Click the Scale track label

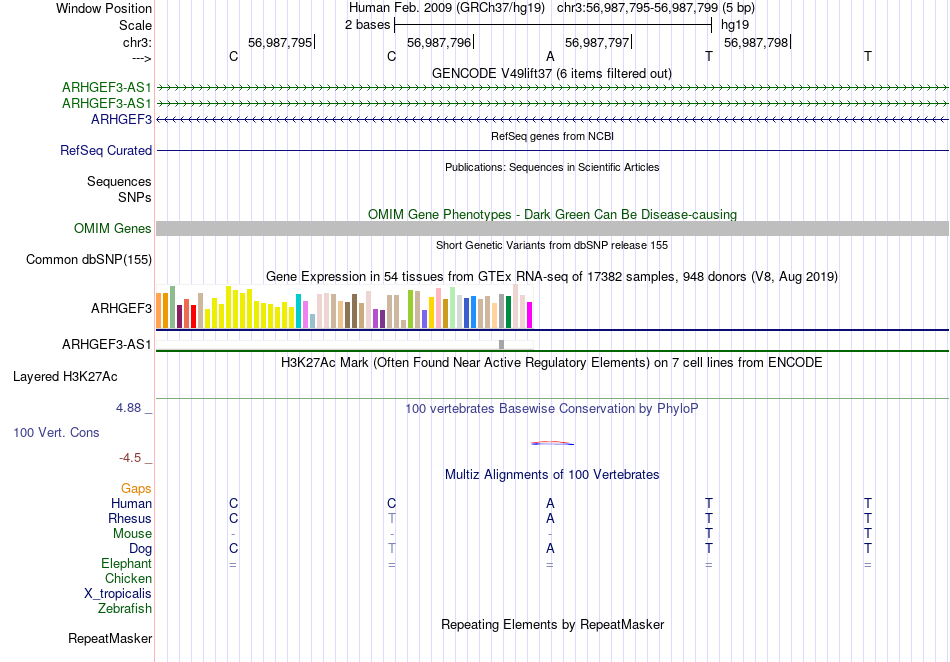click(x=135, y=25)
